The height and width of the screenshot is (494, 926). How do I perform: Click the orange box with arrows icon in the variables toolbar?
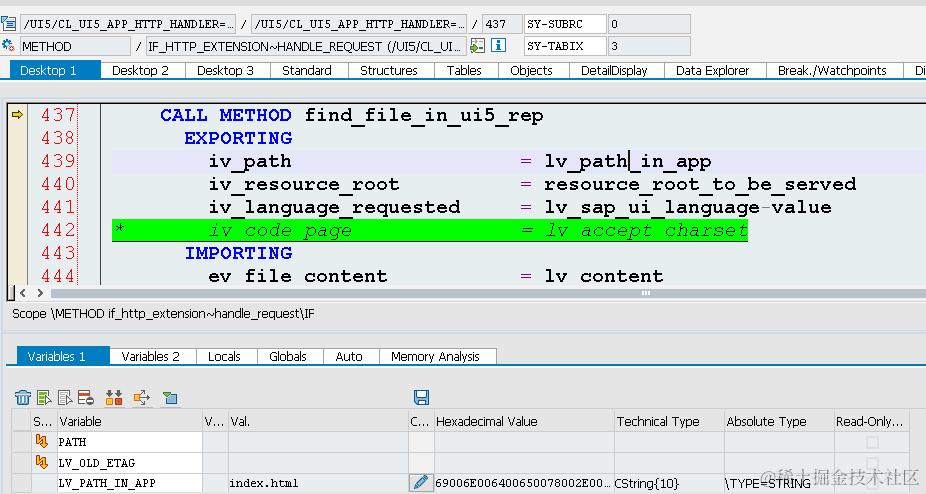pyautogui.click(x=142, y=398)
